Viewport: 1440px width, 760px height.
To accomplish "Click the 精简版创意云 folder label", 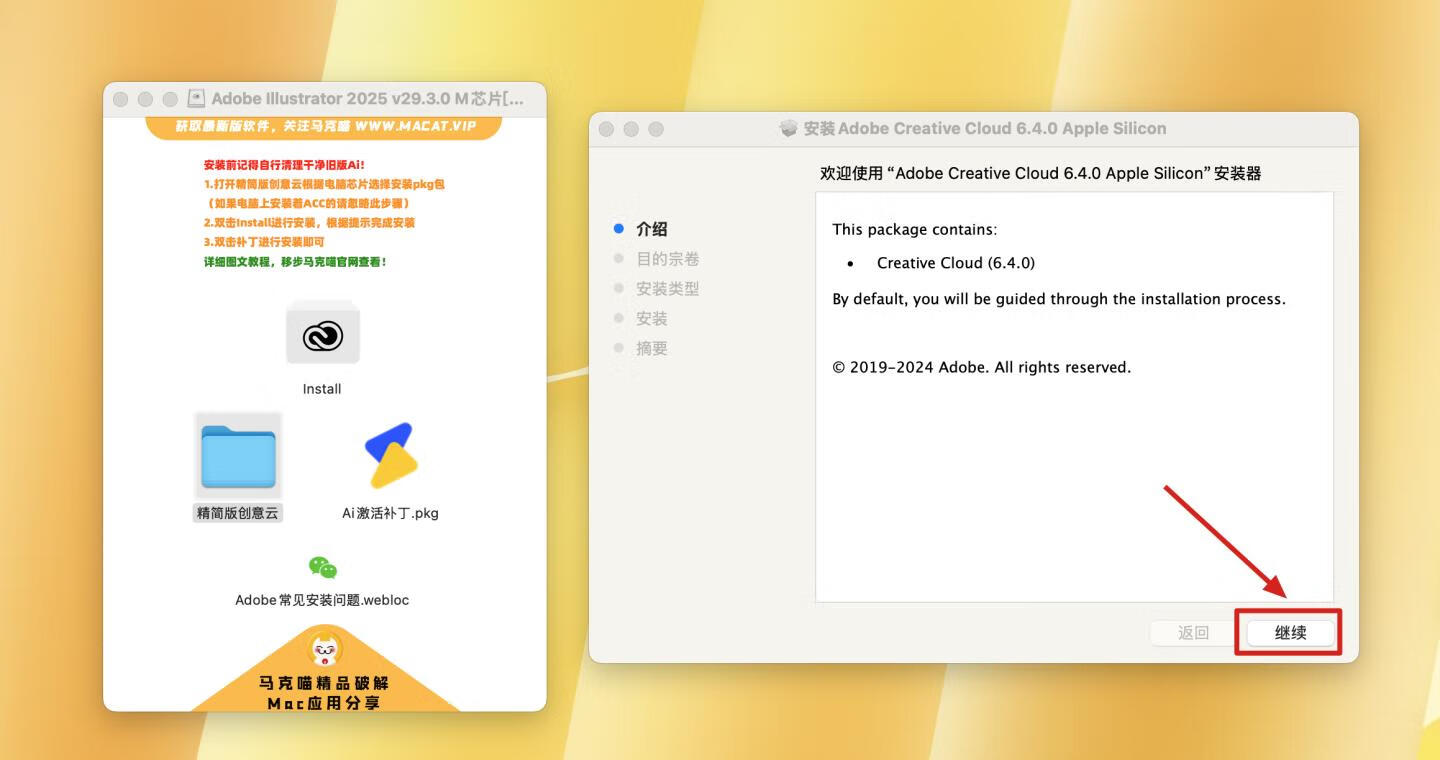I will click(x=238, y=513).
